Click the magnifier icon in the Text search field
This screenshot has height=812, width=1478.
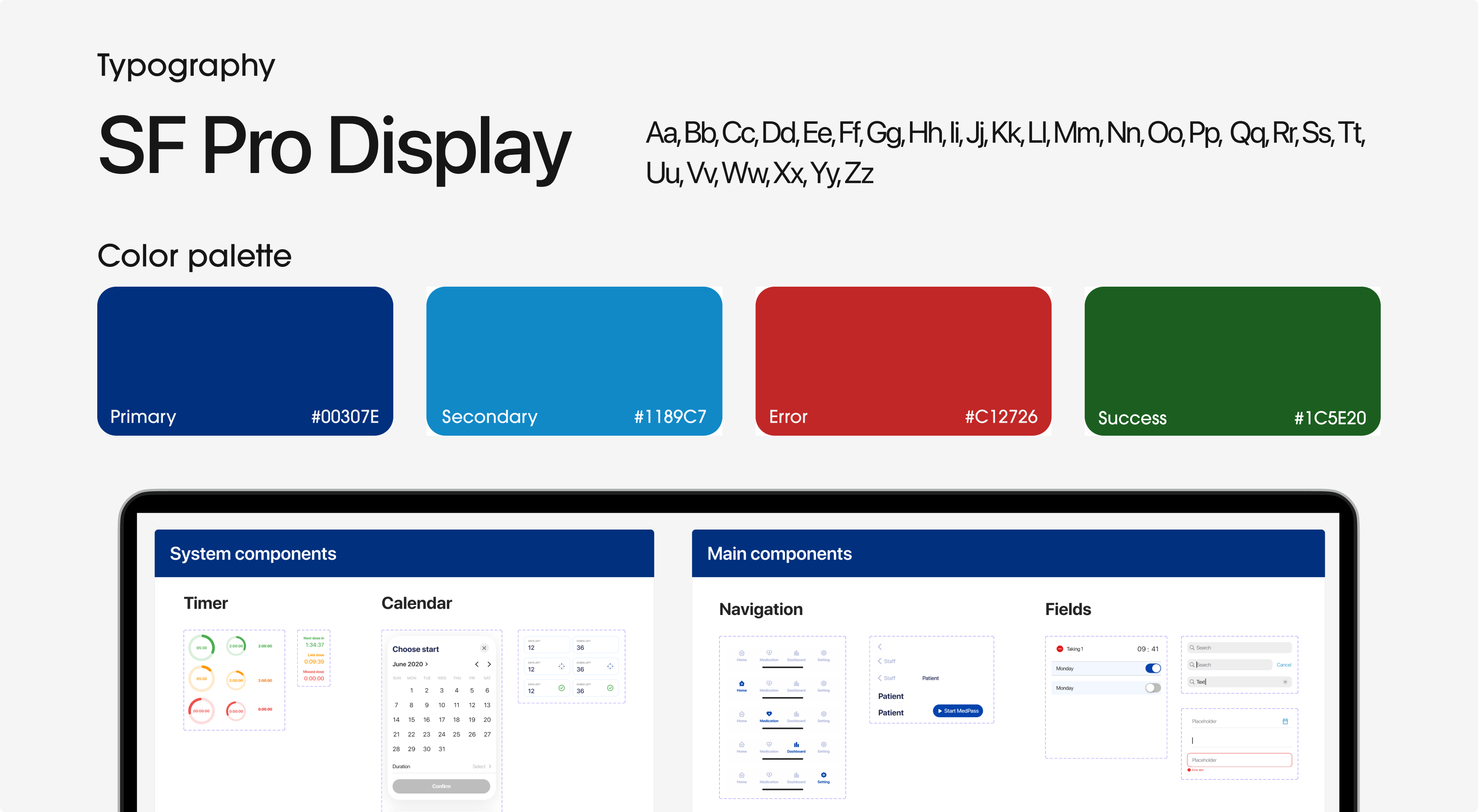pos(1192,682)
